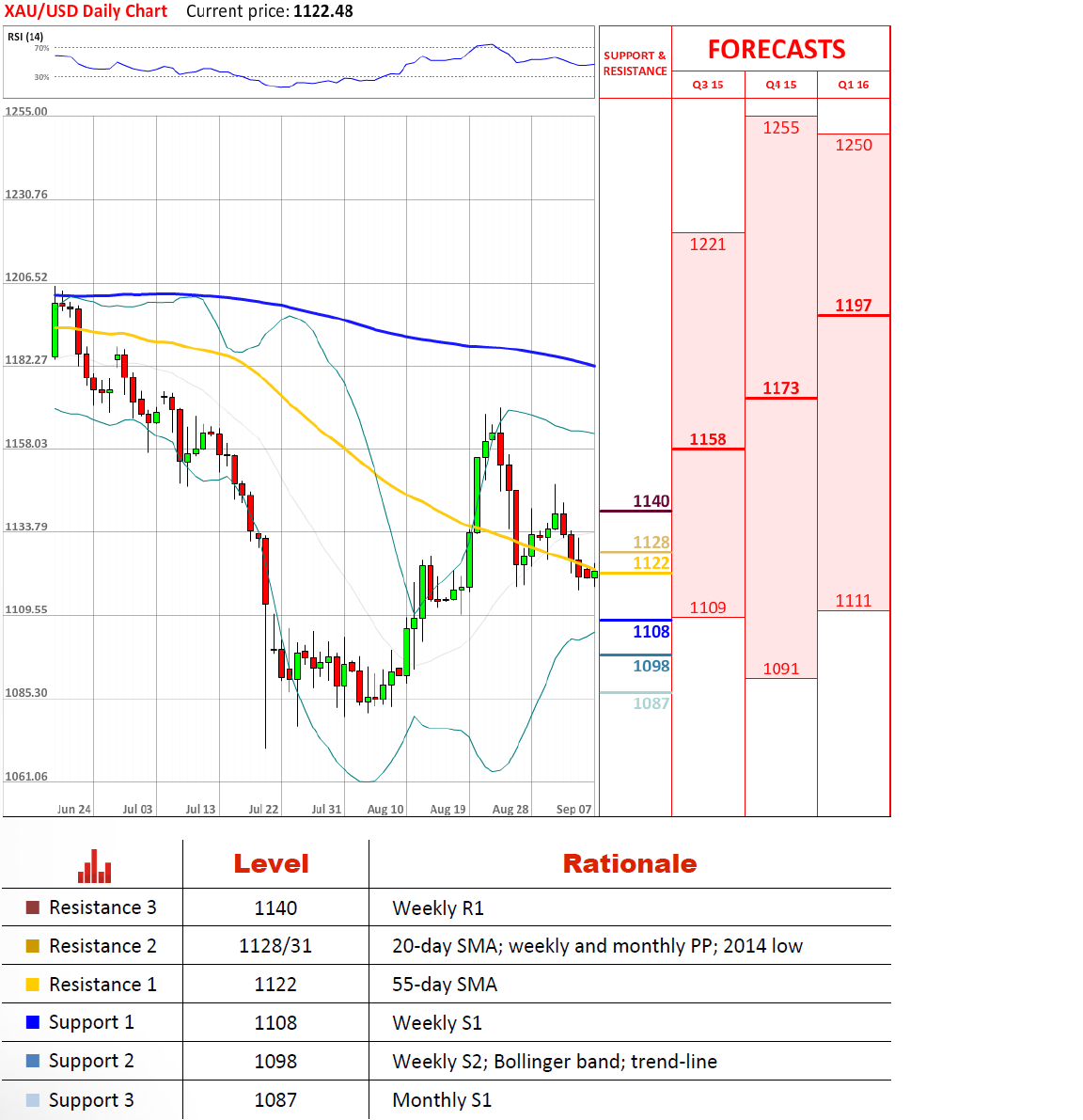Image resolution: width=1083 pixels, height=1120 pixels.
Task: Click the Aug 28 date axis label
Action: [510, 810]
